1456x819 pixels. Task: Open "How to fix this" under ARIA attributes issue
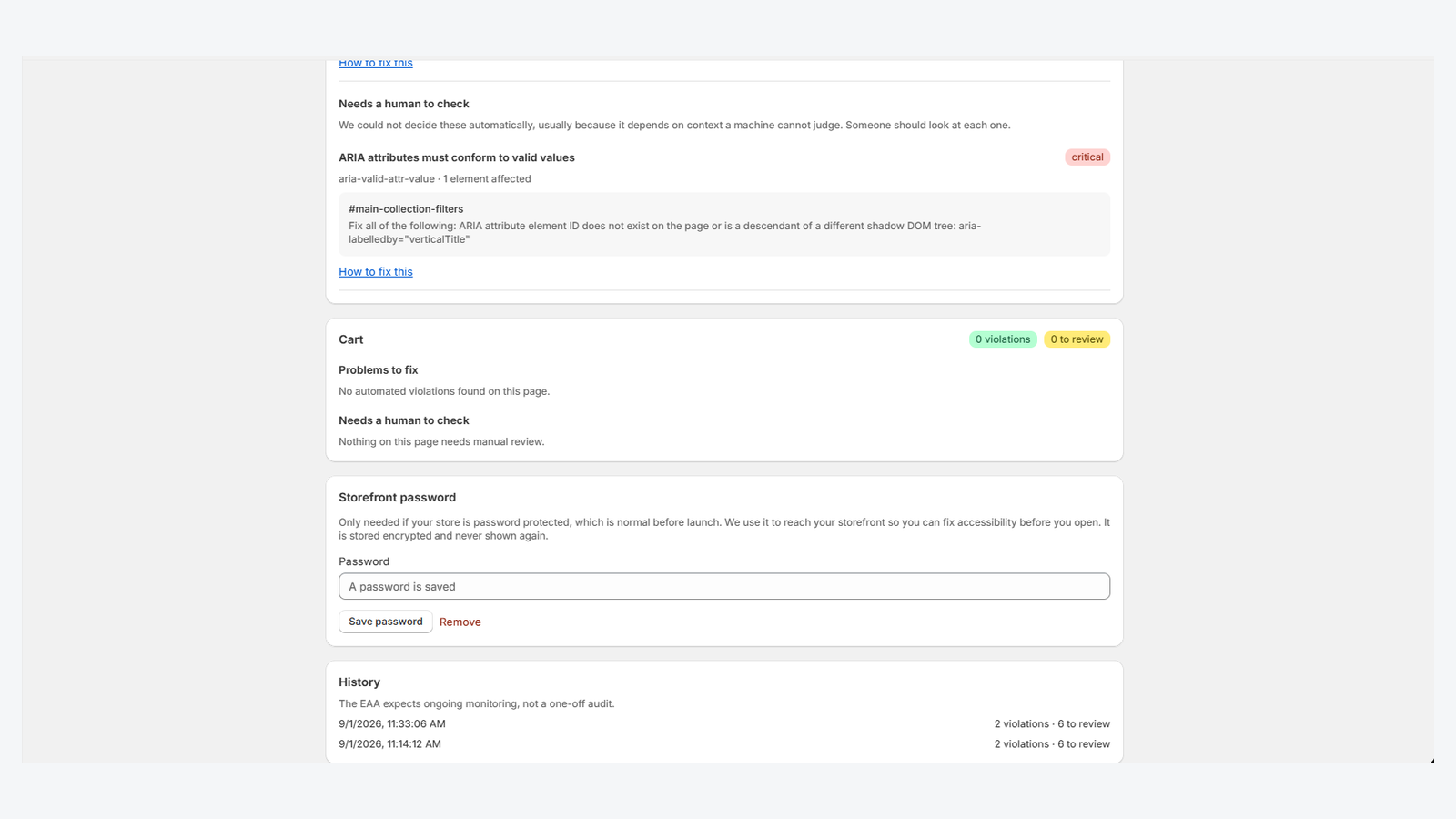(x=375, y=272)
